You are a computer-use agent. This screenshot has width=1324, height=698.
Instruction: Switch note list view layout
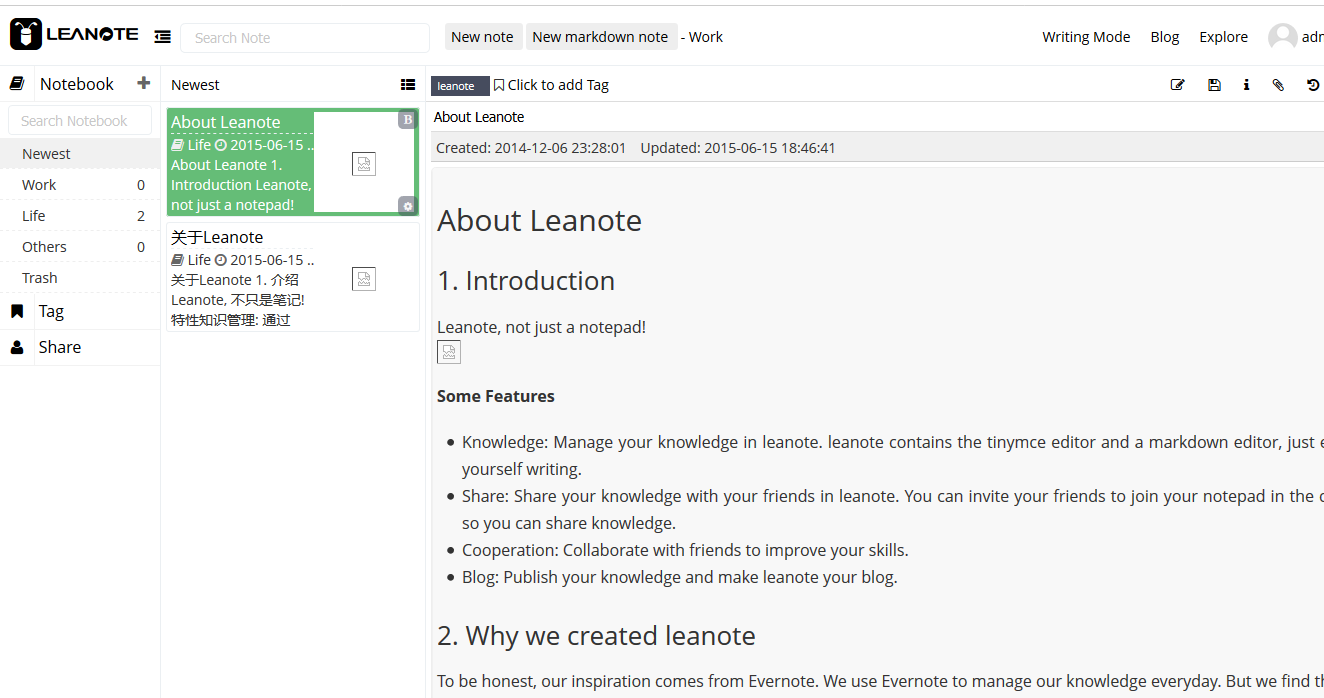point(408,85)
